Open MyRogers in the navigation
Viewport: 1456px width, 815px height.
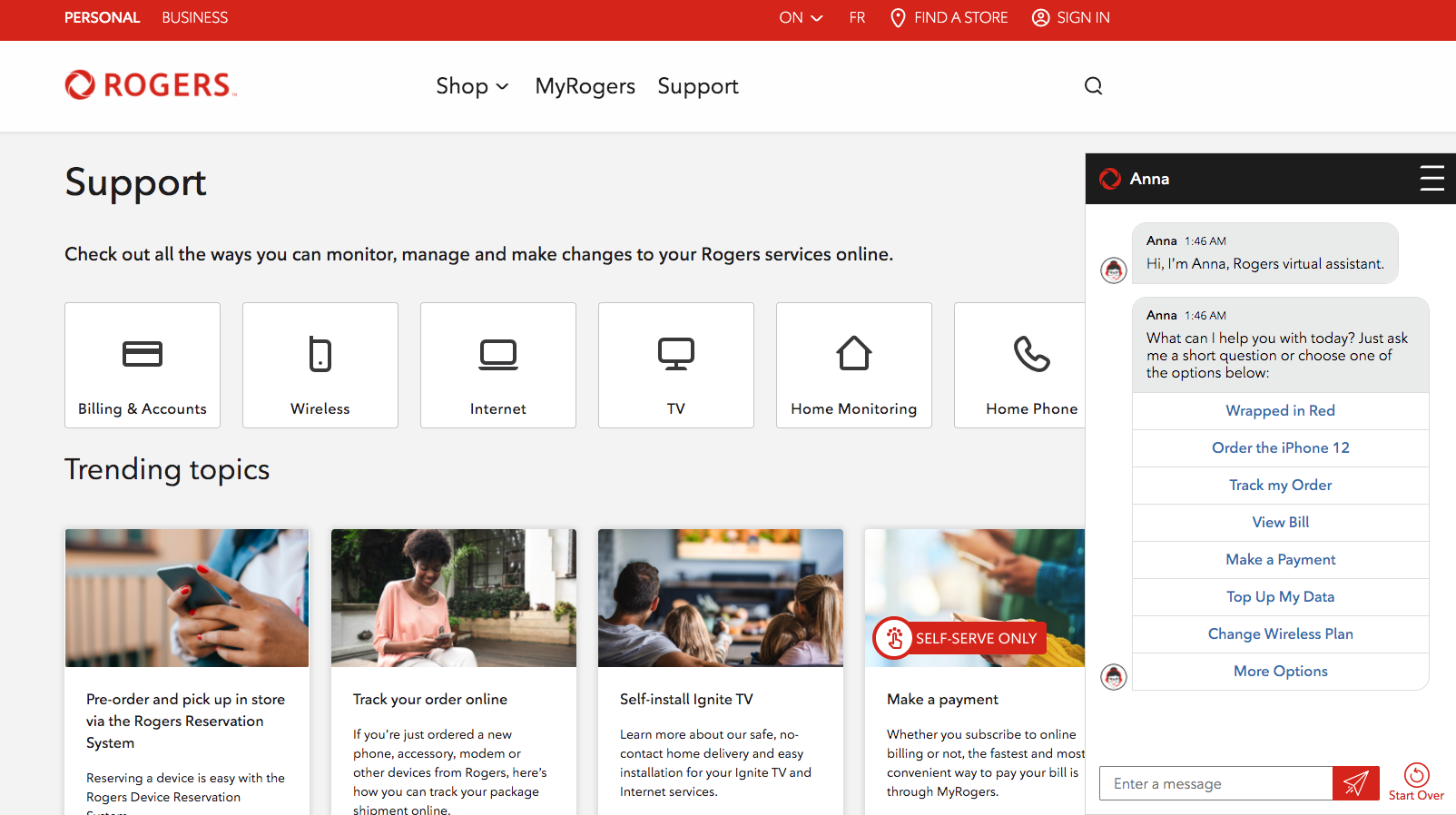pyautogui.click(x=585, y=86)
